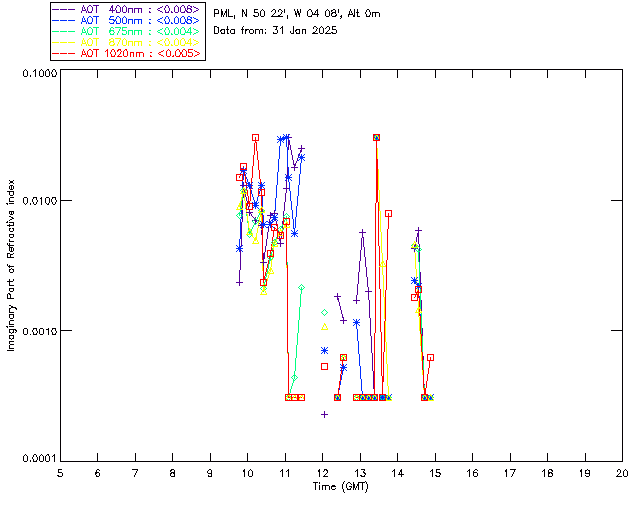This screenshot has width=640, height=512.
Task: Click the x-axis tick label 14
Action: (x=398, y=473)
